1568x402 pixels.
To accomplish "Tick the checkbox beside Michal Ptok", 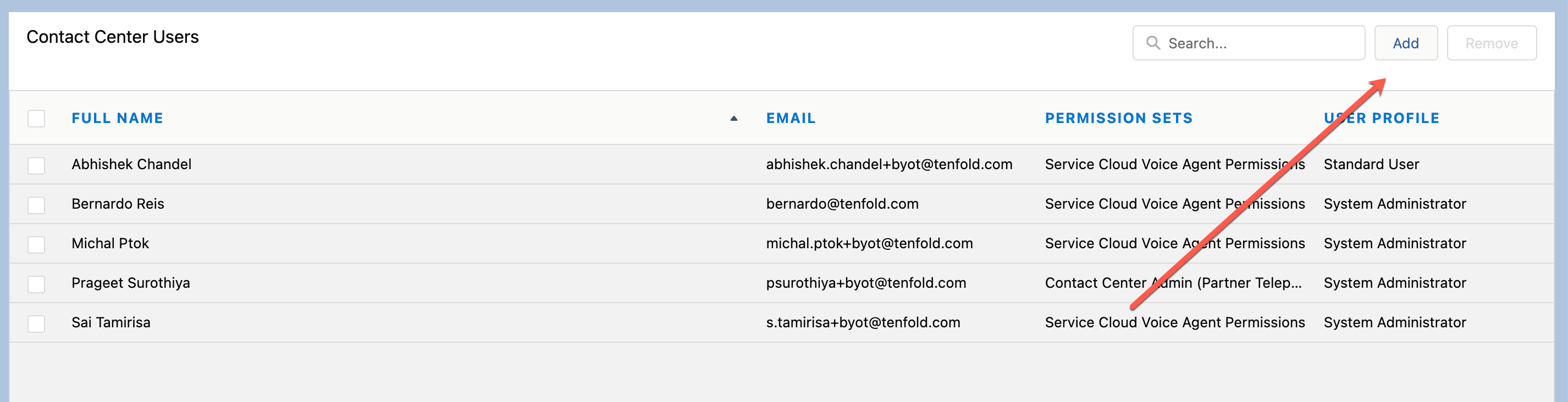I will [36, 244].
